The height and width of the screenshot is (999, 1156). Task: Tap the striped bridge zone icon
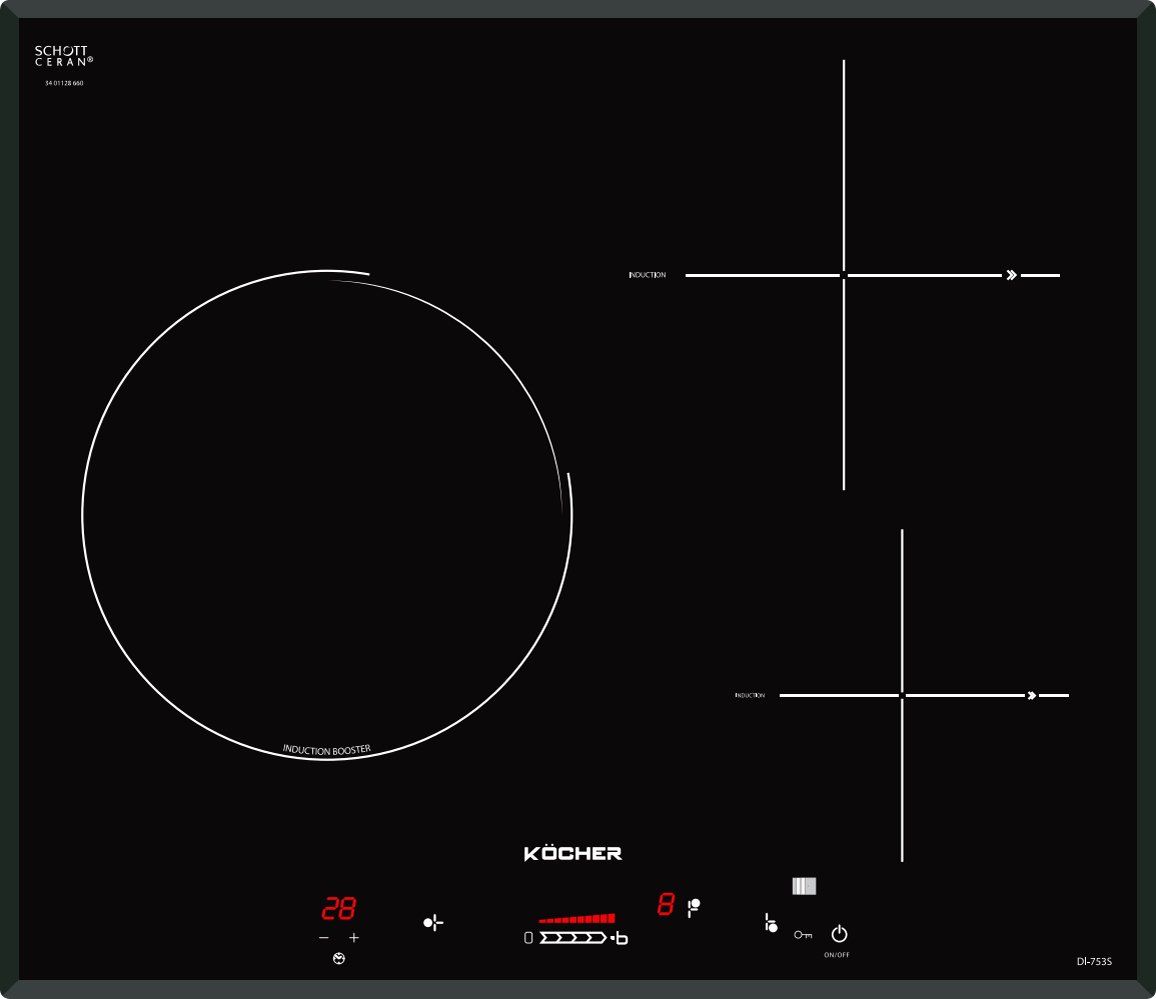coord(804,886)
